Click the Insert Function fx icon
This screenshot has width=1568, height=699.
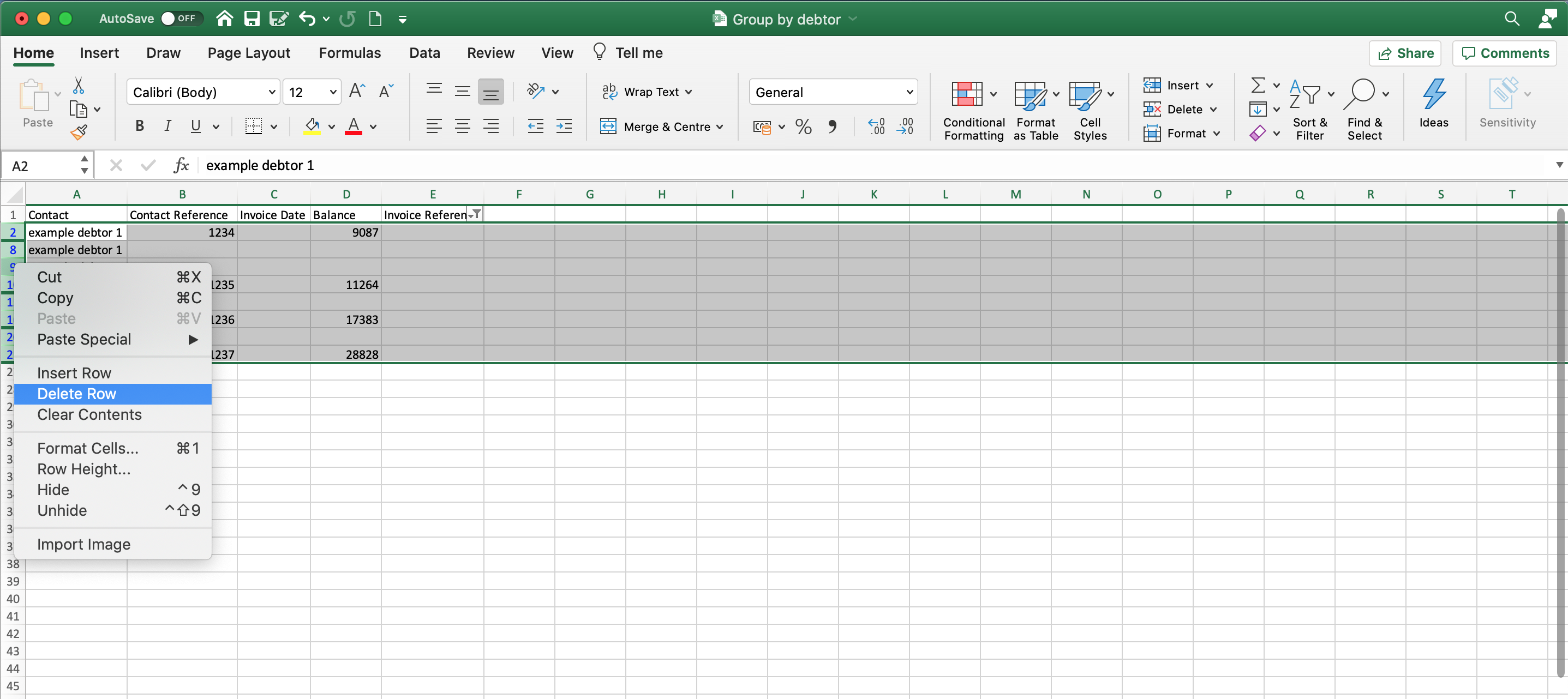181,165
